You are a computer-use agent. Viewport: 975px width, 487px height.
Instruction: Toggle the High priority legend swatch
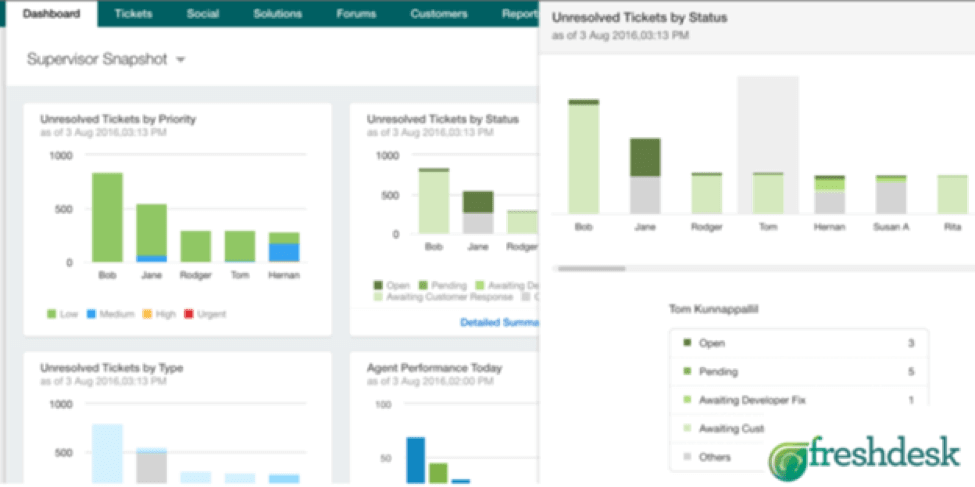coord(147,314)
